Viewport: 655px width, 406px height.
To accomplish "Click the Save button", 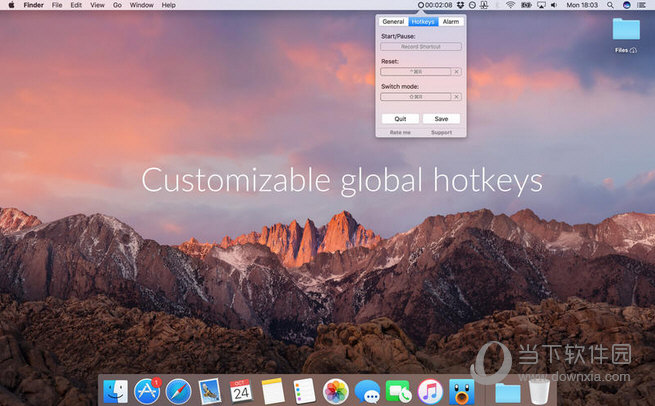I will [x=441, y=119].
